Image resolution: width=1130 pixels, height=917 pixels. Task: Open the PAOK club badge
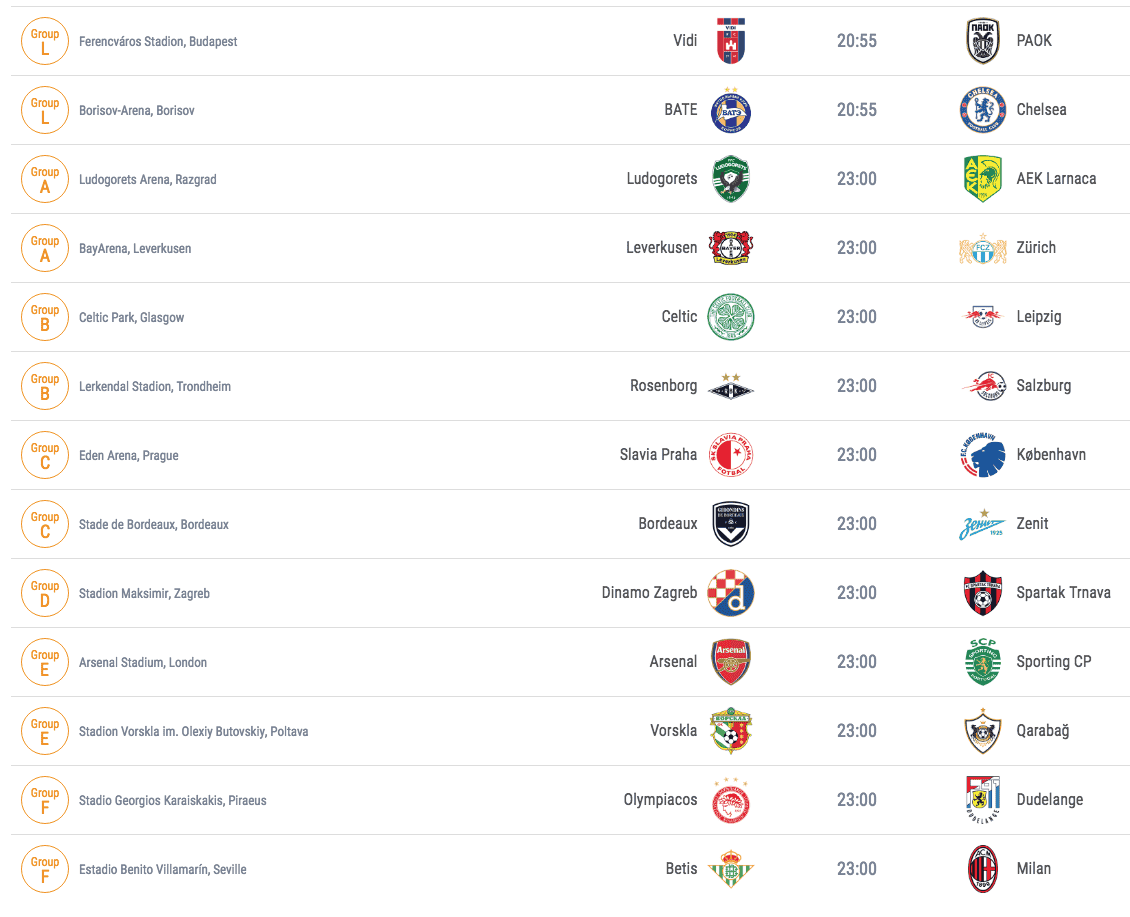[982, 41]
